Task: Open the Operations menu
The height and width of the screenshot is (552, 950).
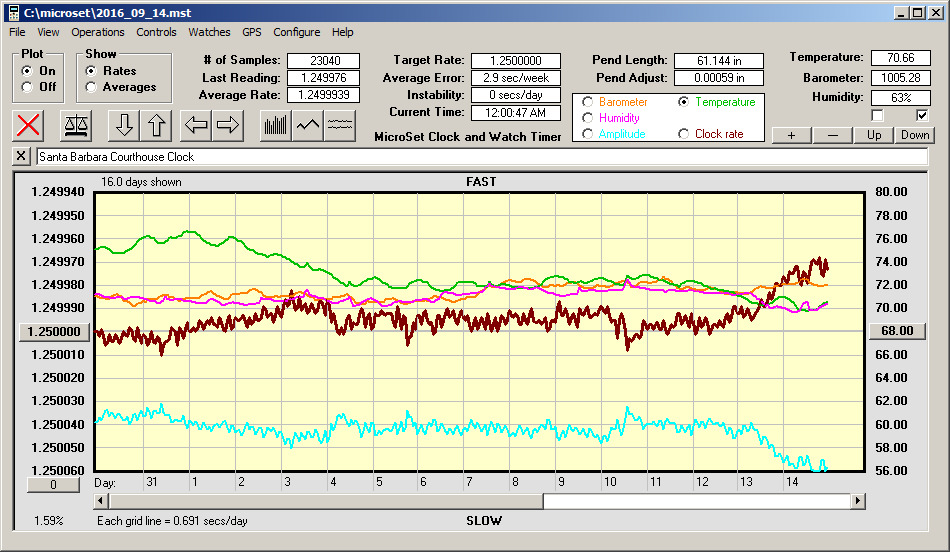Action: (98, 32)
